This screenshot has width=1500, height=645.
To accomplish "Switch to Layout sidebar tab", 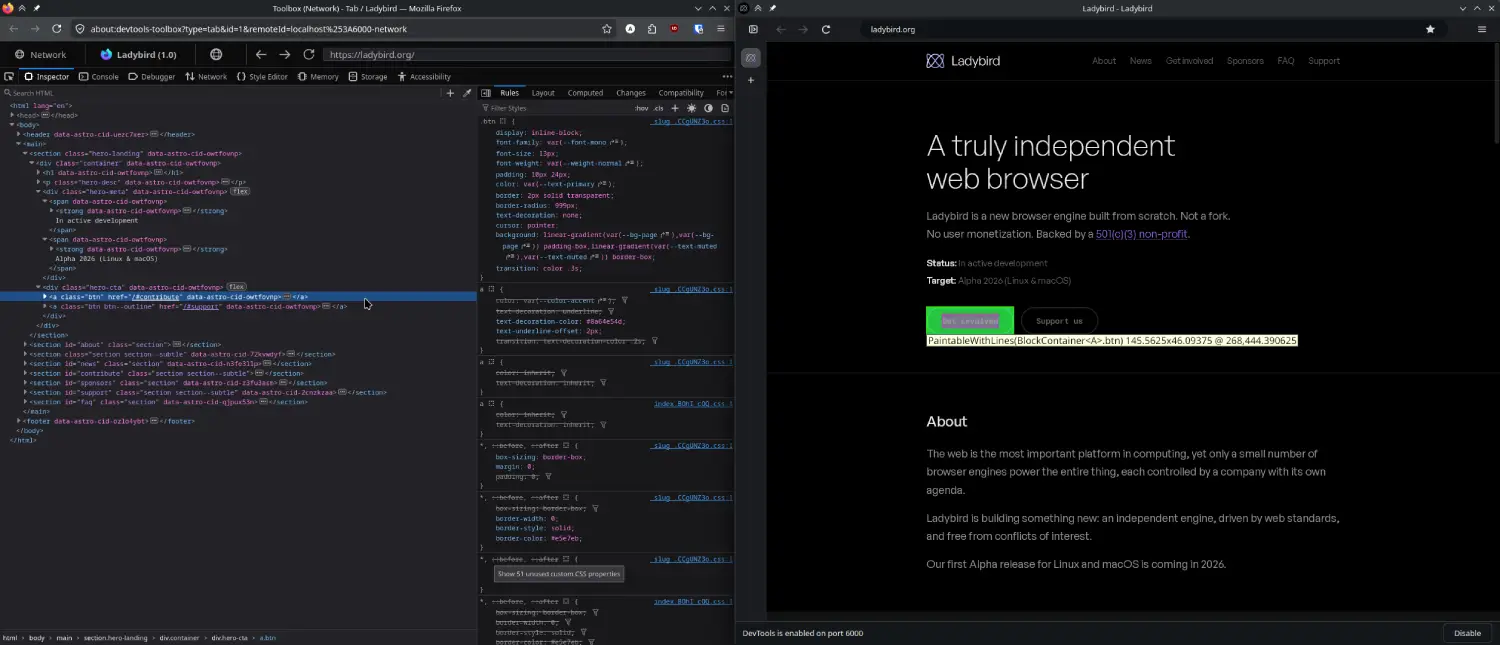I will [543, 93].
